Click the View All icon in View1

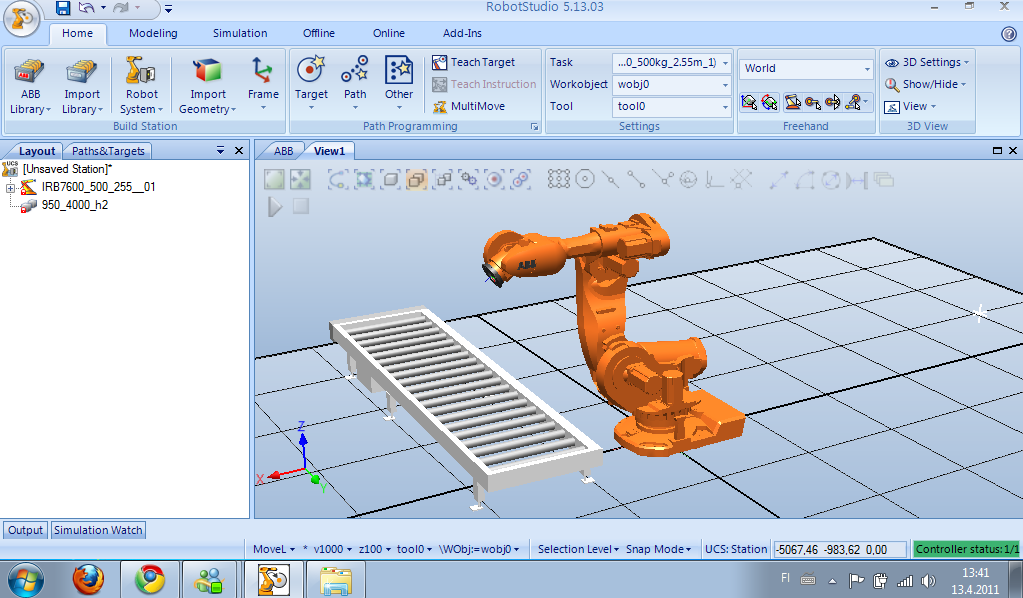tap(274, 179)
